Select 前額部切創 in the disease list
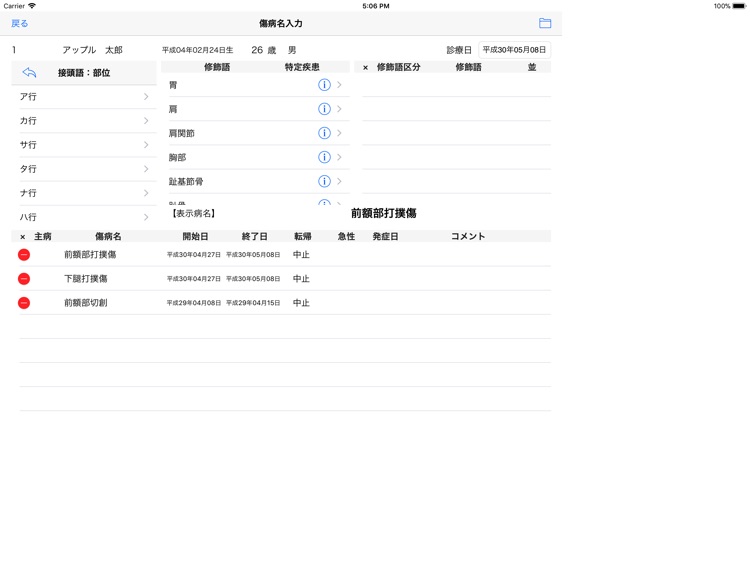This screenshot has height=562, width=750. pyautogui.click(x=86, y=303)
